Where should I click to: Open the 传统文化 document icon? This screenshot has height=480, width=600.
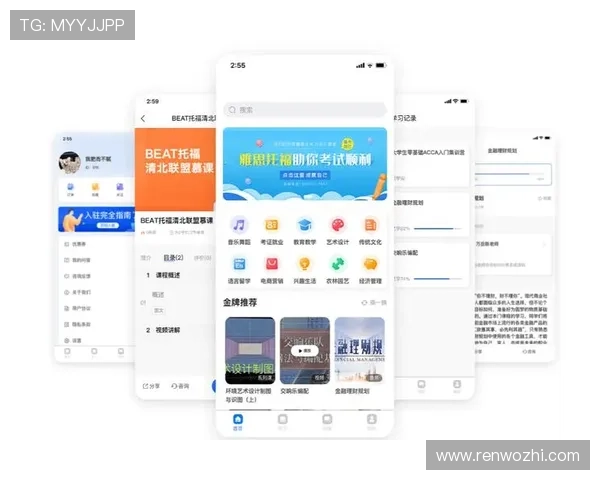[x=370, y=225]
